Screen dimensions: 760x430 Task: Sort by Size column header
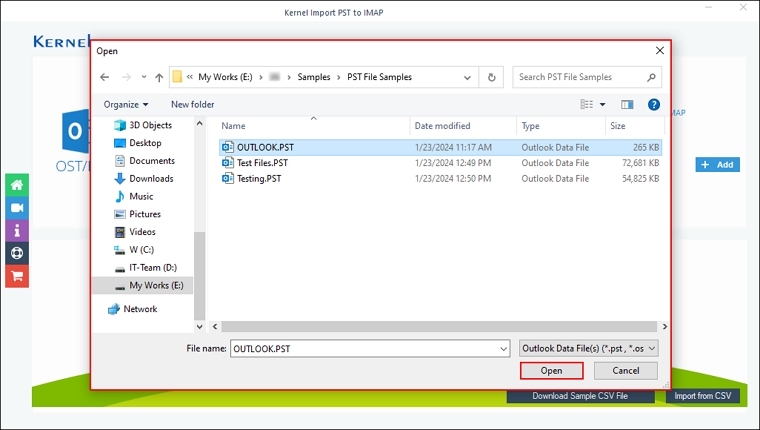click(x=618, y=126)
